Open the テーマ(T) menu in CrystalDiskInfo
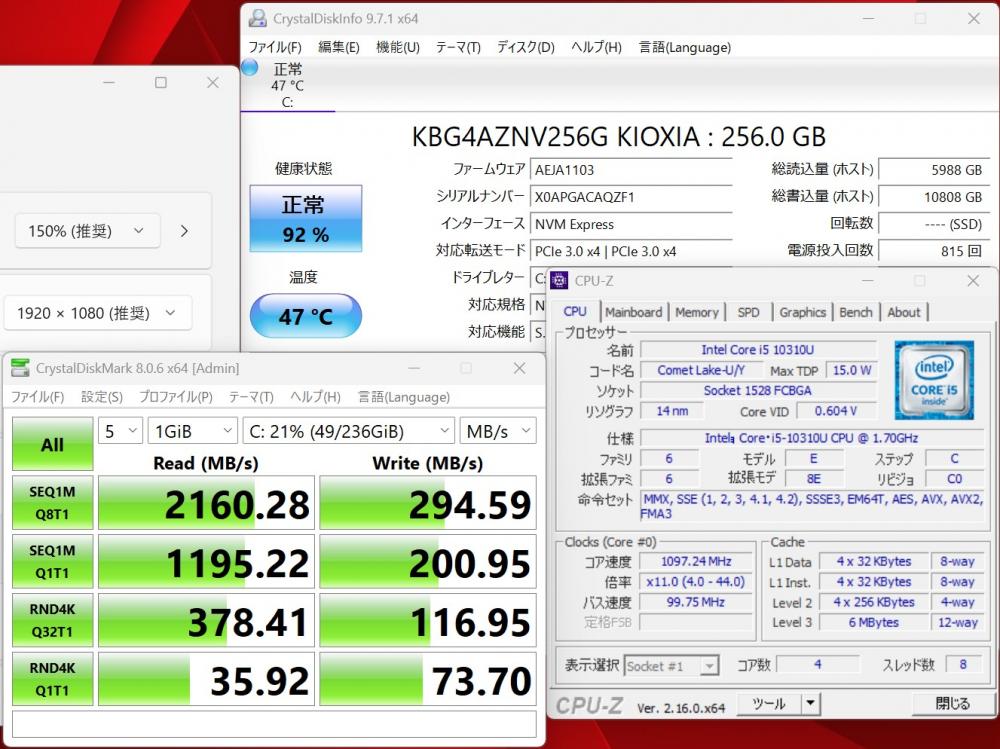The width and height of the screenshot is (1000, 749). pyautogui.click(x=458, y=47)
